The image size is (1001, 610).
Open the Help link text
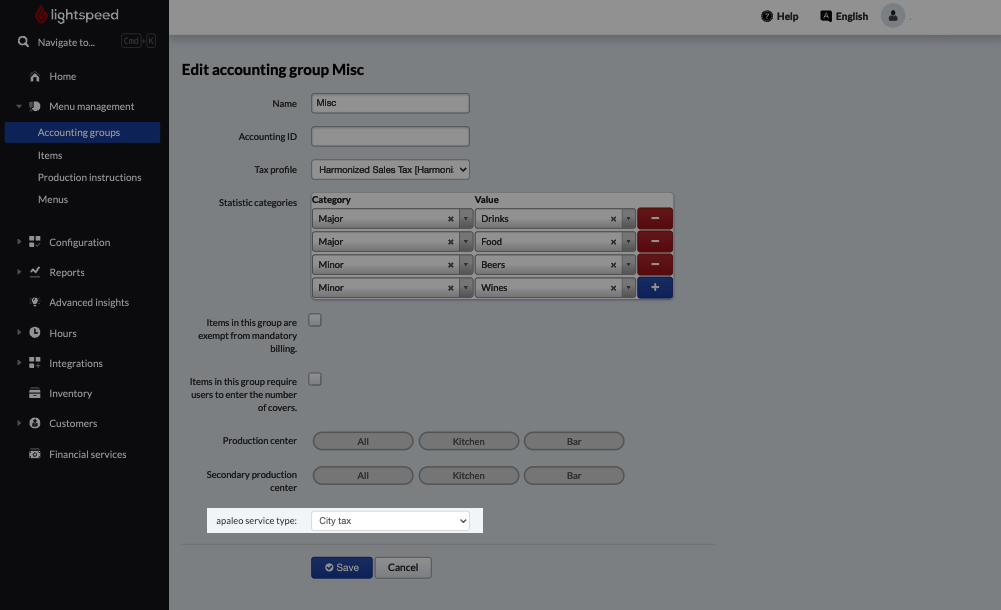787,17
